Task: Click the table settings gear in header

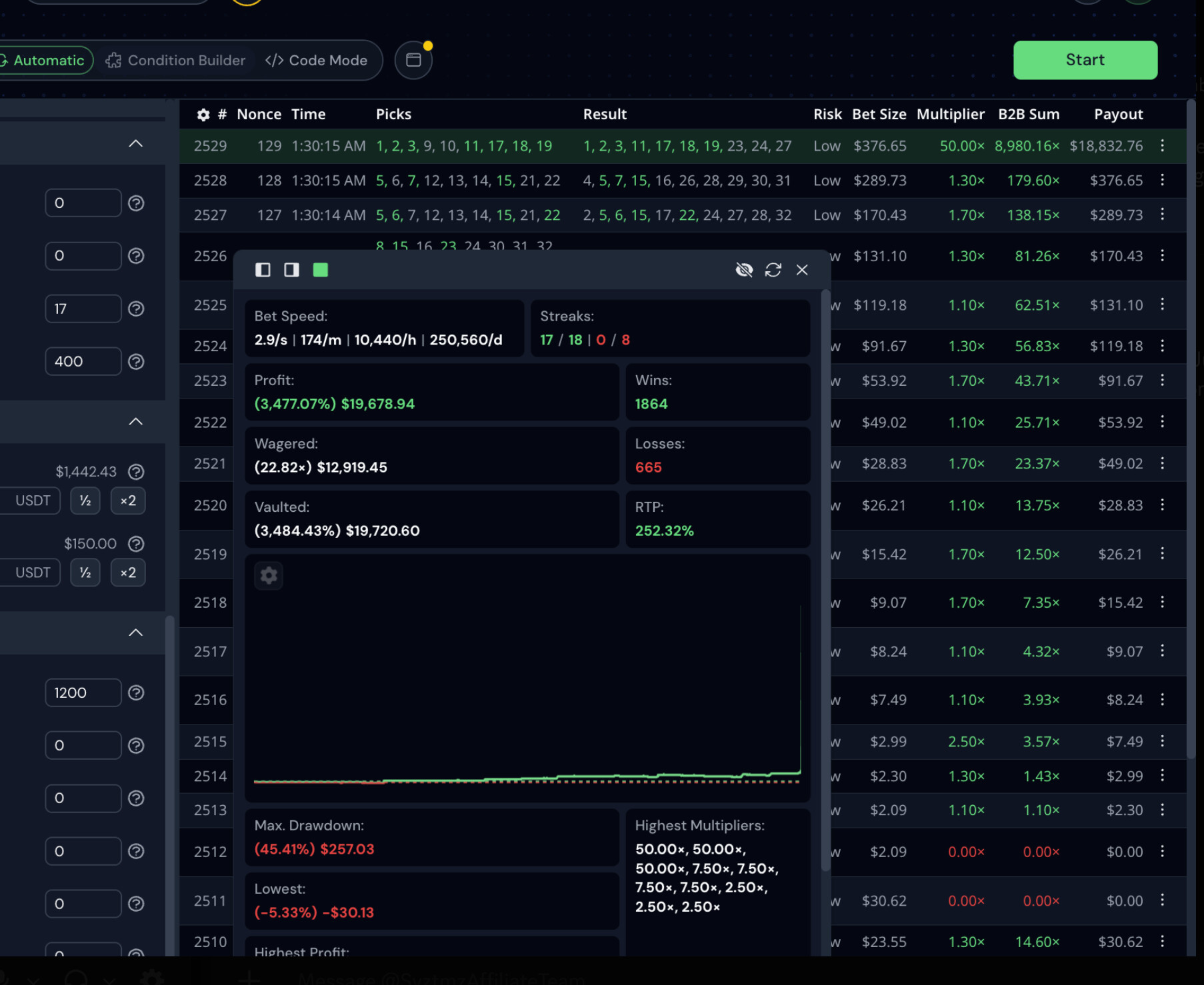Action: click(x=203, y=115)
